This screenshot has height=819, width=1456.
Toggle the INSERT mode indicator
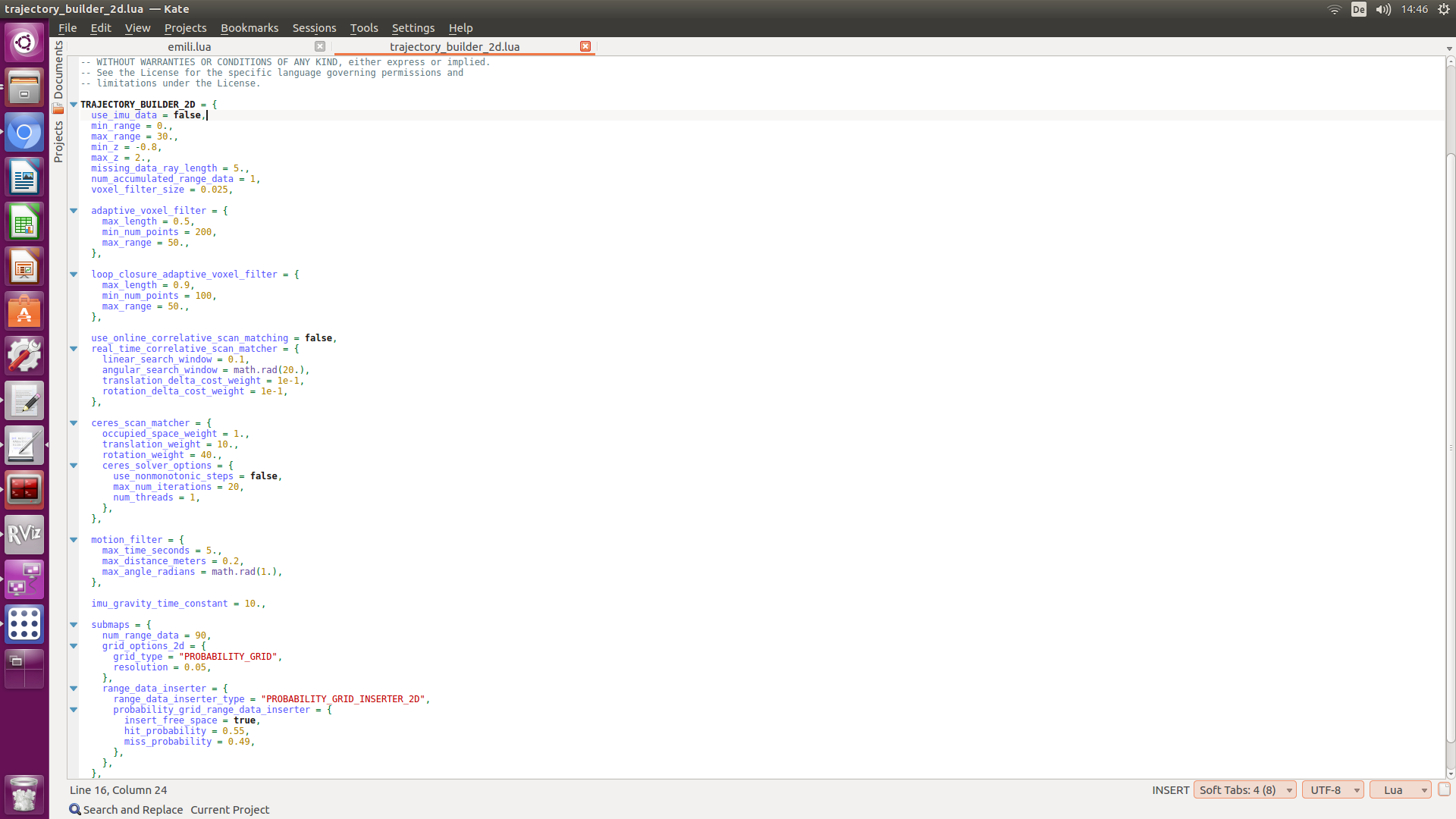[x=1170, y=790]
